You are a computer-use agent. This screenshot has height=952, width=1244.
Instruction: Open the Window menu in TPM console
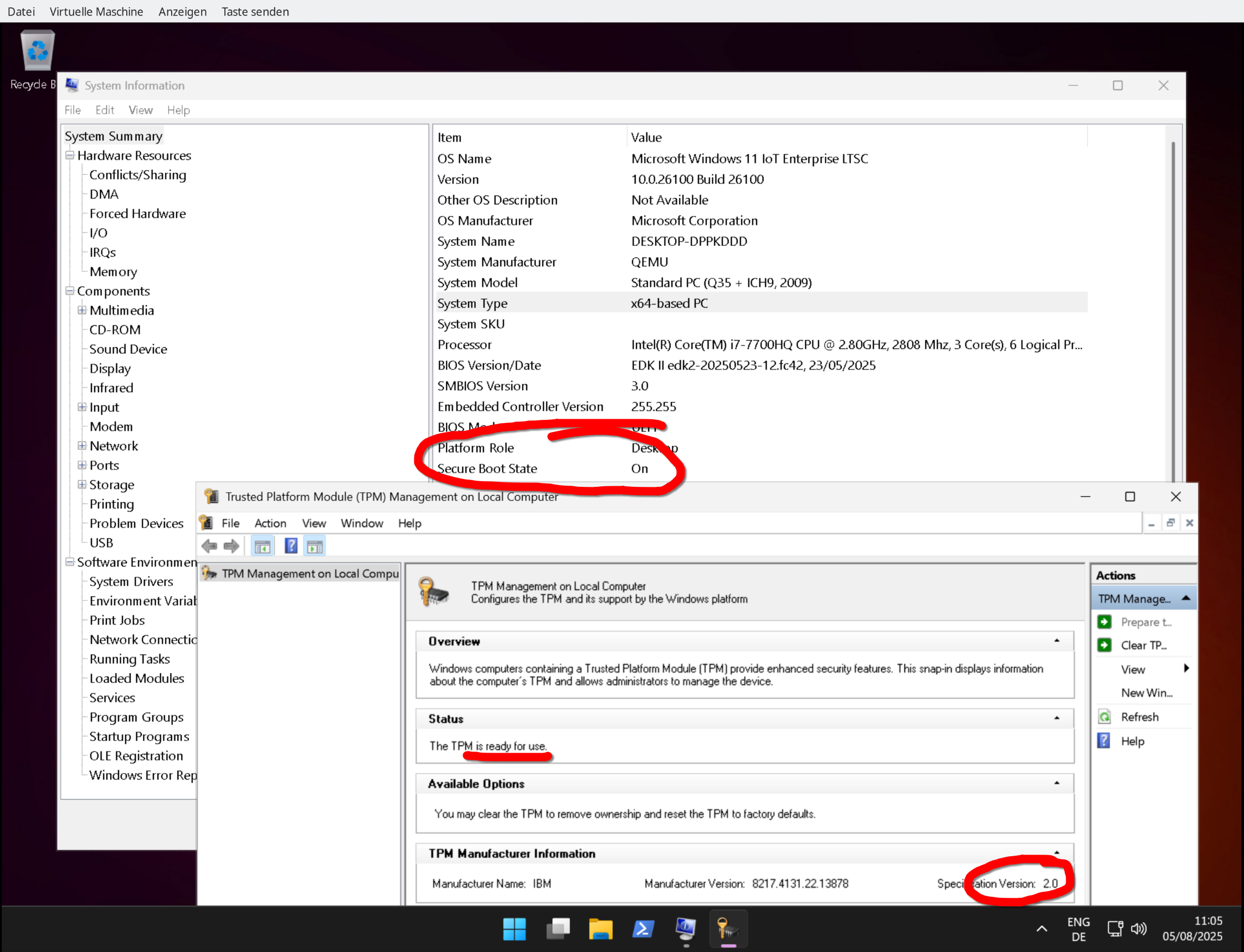(x=362, y=523)
